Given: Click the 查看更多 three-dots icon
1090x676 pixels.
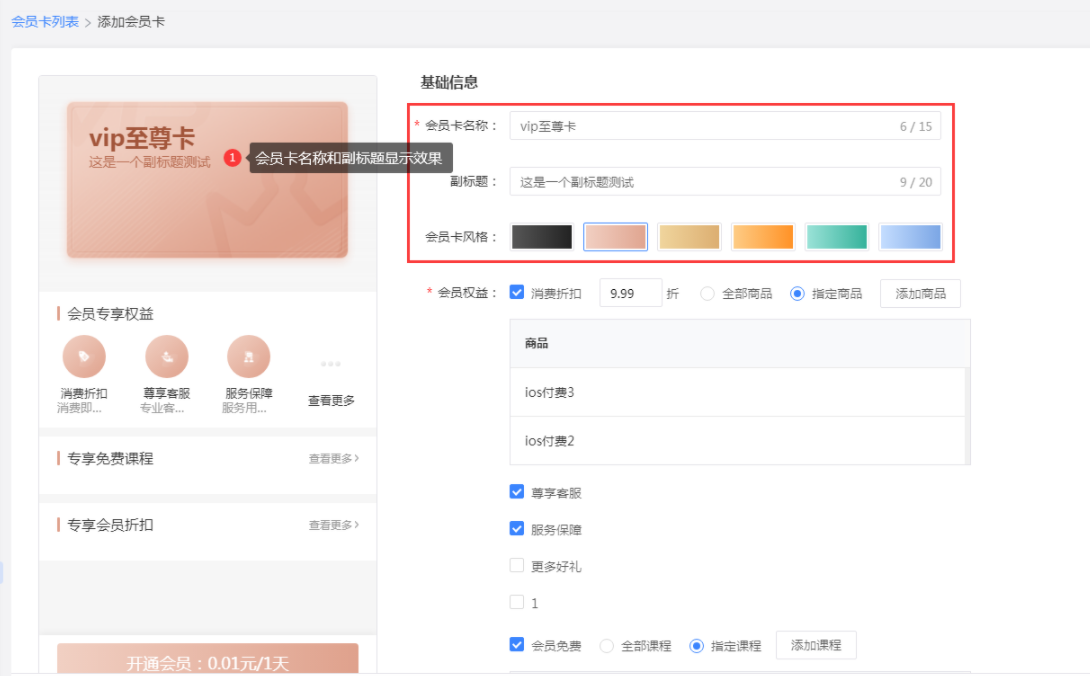Looking at the screenshot, I should pyautogui.click(x=331, y=364).
